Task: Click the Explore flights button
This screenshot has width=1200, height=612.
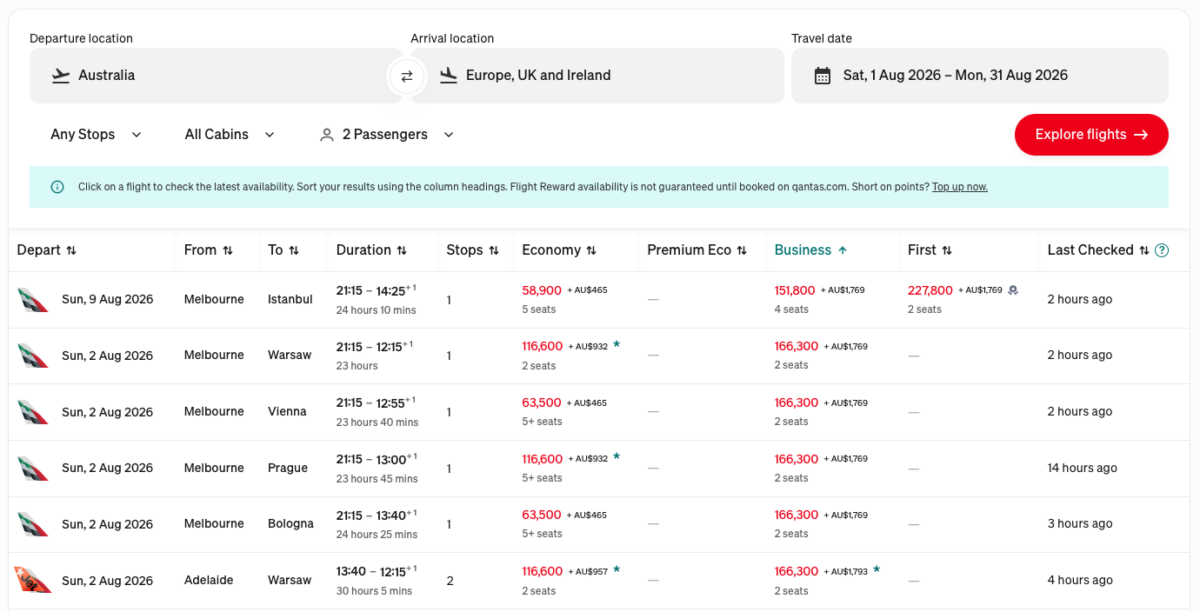Action: tap(1091, 134)
